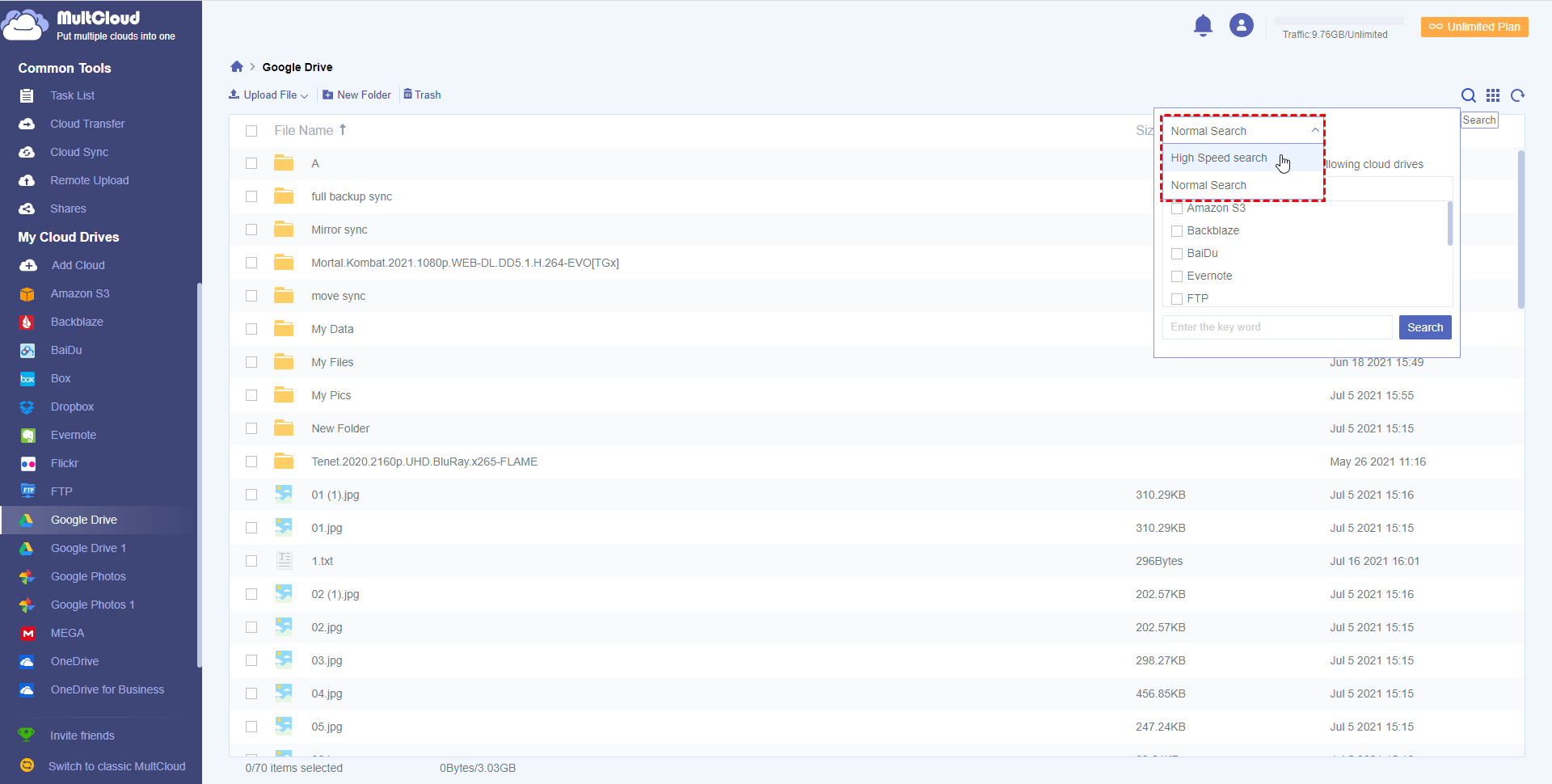Open Google Photos 1 in sidebar
Image resolution: width=1552 pixels, height=784 pixels.
tap(92, 605)
